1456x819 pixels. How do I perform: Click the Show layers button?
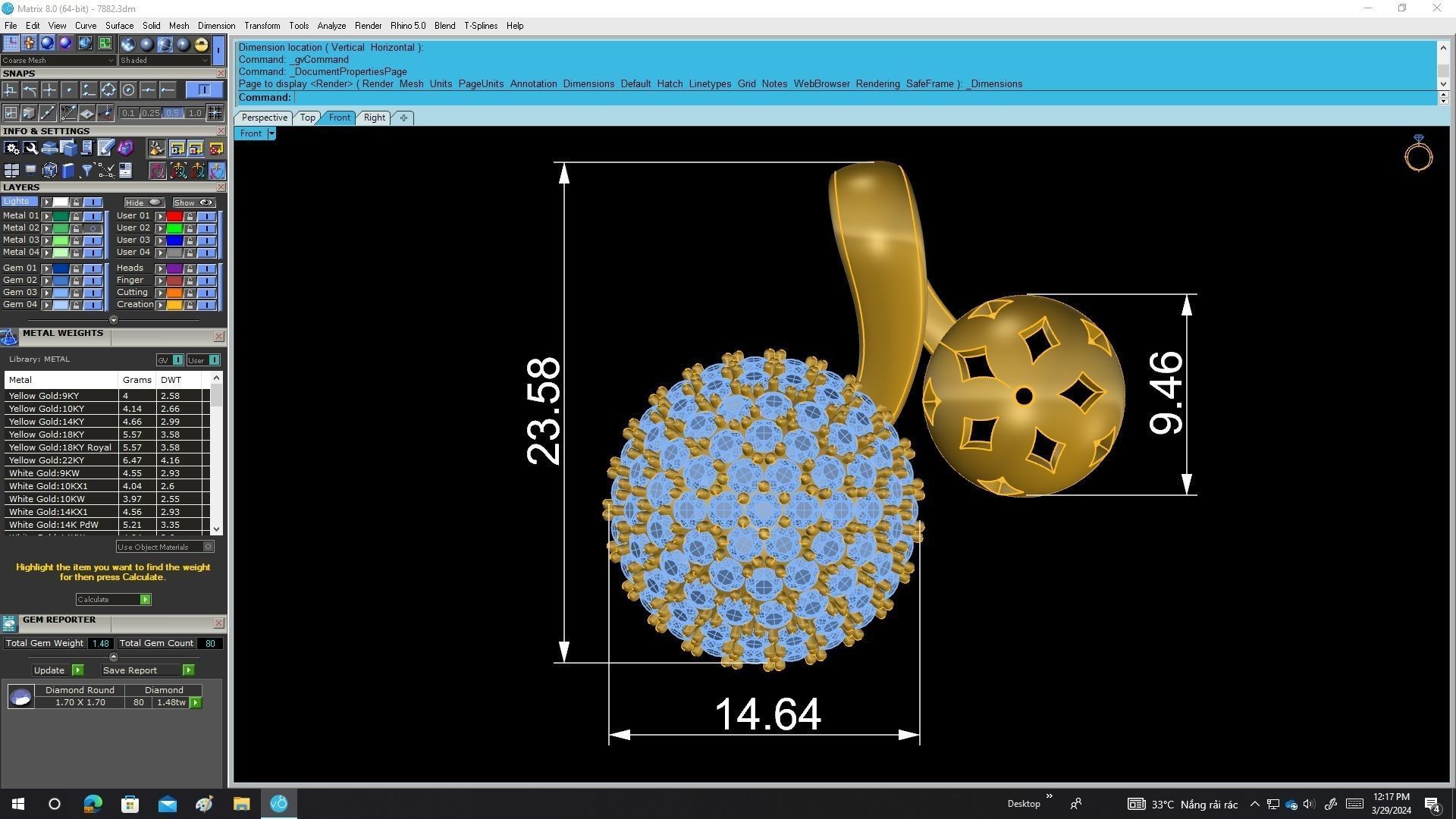click(x=193, y=202)
